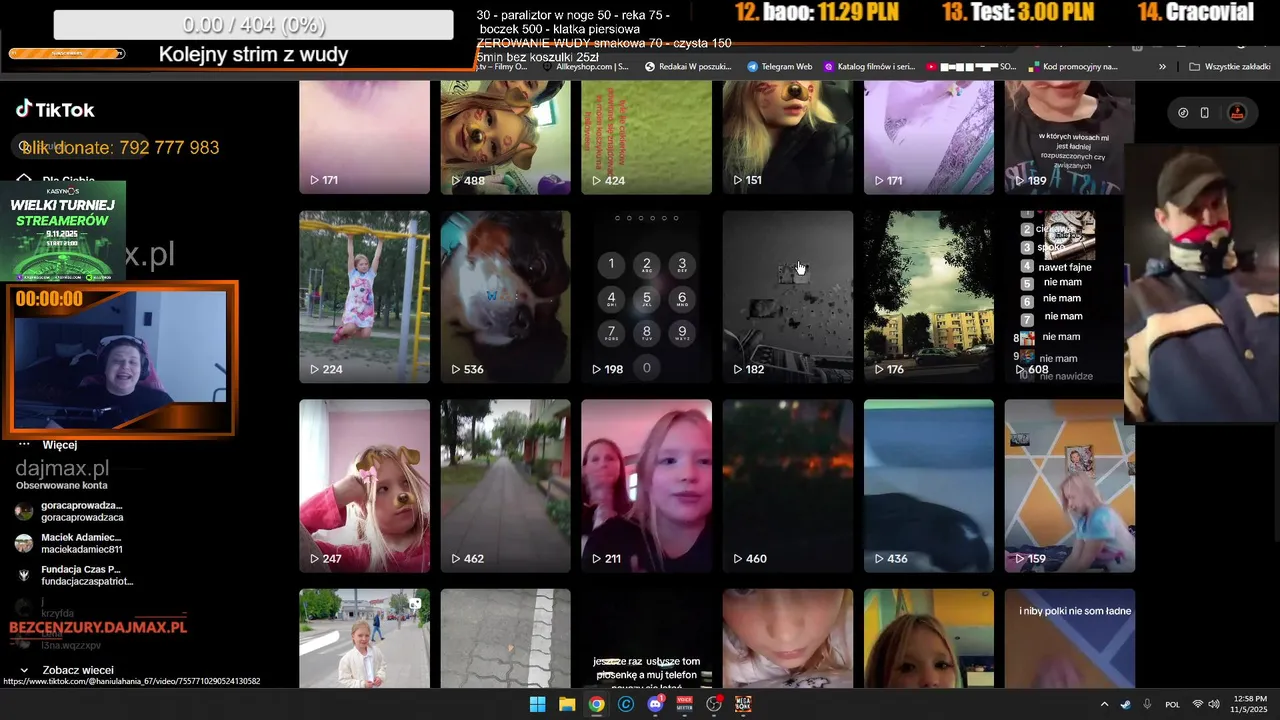Open Redakai W poszuki... bookmark
The height and width of the screenshot is (720, 1280).
688,67
